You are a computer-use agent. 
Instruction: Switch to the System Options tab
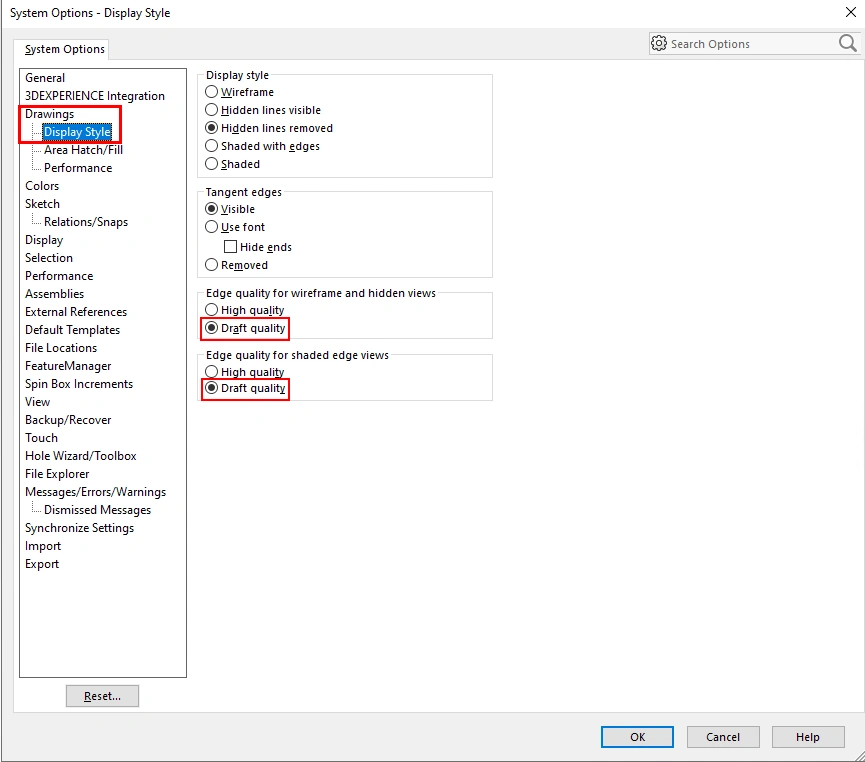pos(62,48)
